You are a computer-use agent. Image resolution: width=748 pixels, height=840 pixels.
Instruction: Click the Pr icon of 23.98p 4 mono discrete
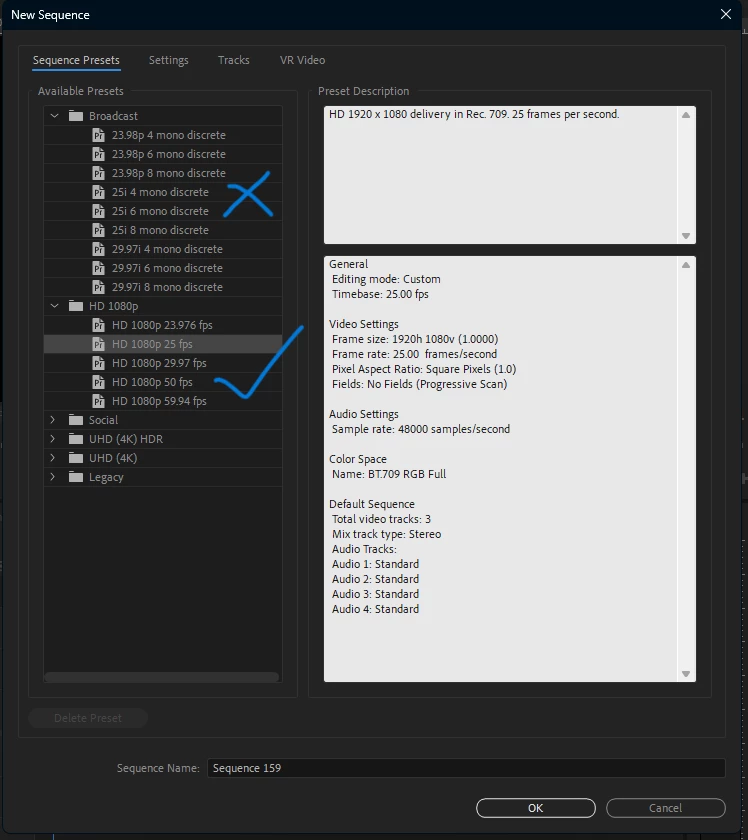tap(99, 135)
